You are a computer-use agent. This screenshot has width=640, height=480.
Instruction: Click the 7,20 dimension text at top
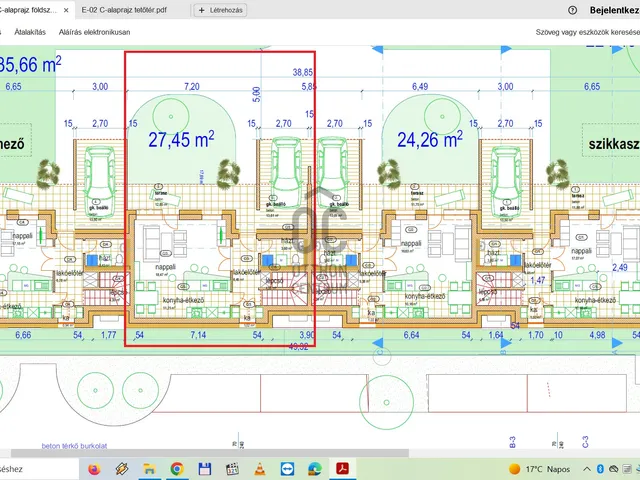[192, 87]
